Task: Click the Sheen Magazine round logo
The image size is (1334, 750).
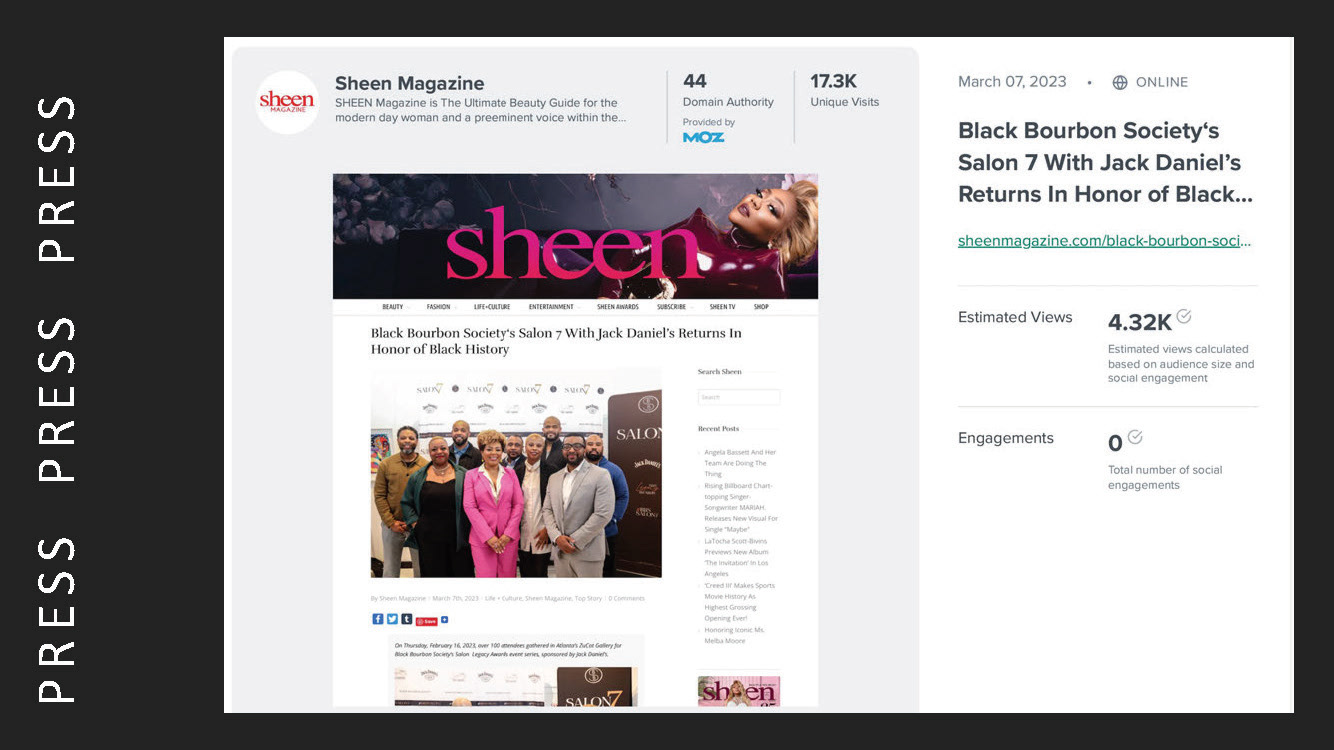Action: (287, 102)
